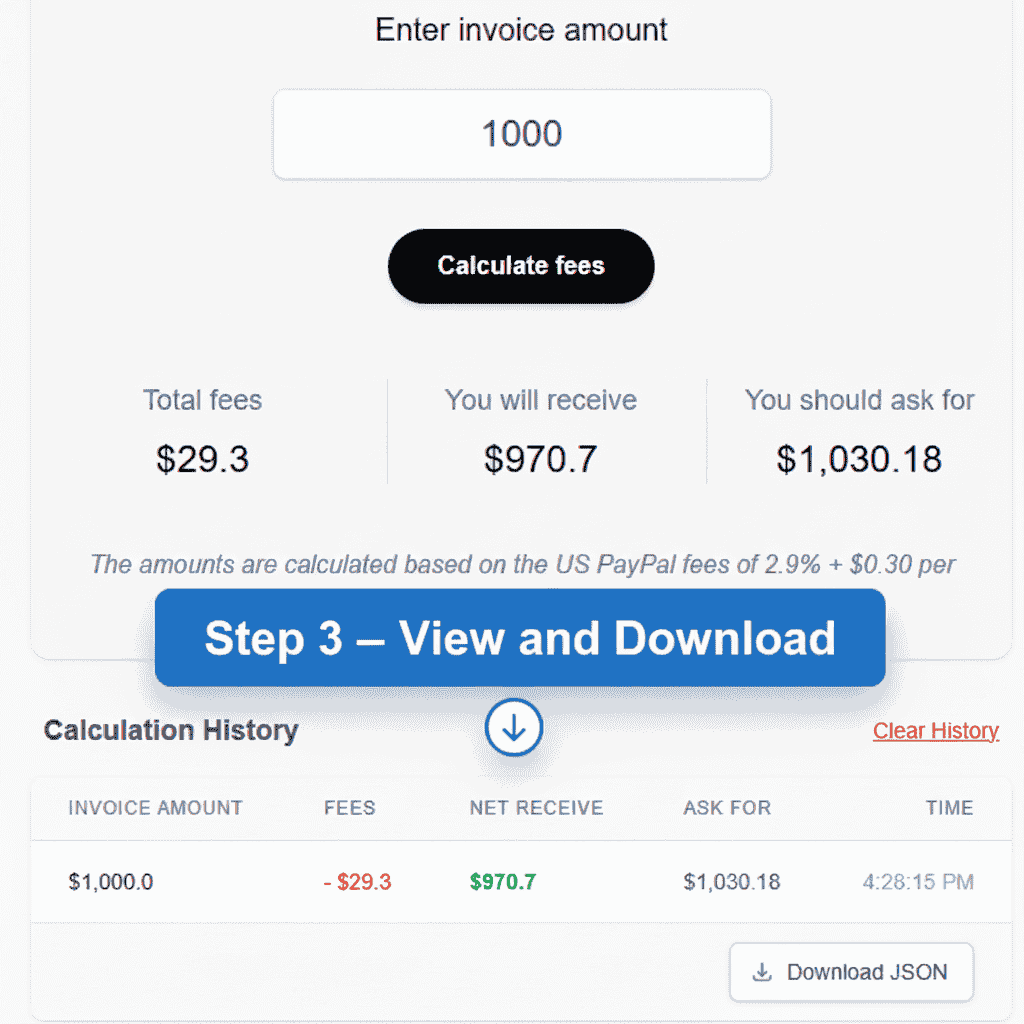Select the Invoice Amount column header
Viewport: 1024px width, 1024px height.
coord(155,808)
